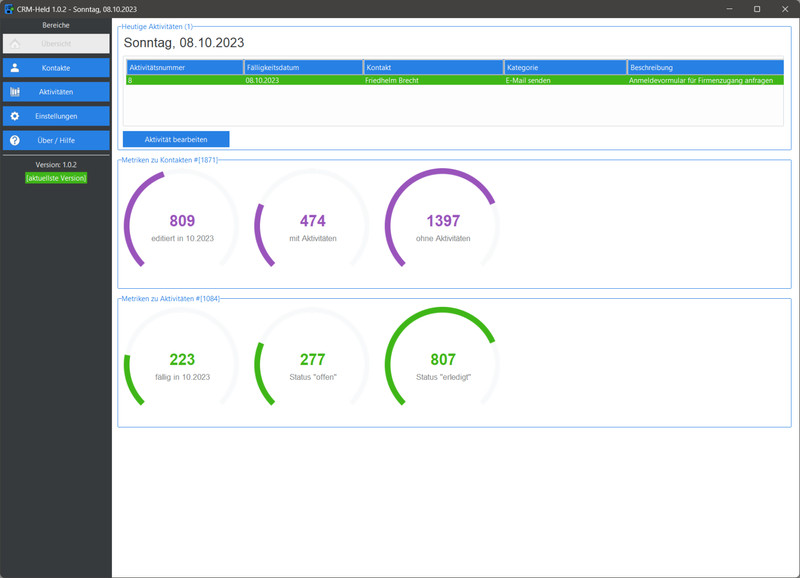Open the Über / Hilfe page

point(56,140)
